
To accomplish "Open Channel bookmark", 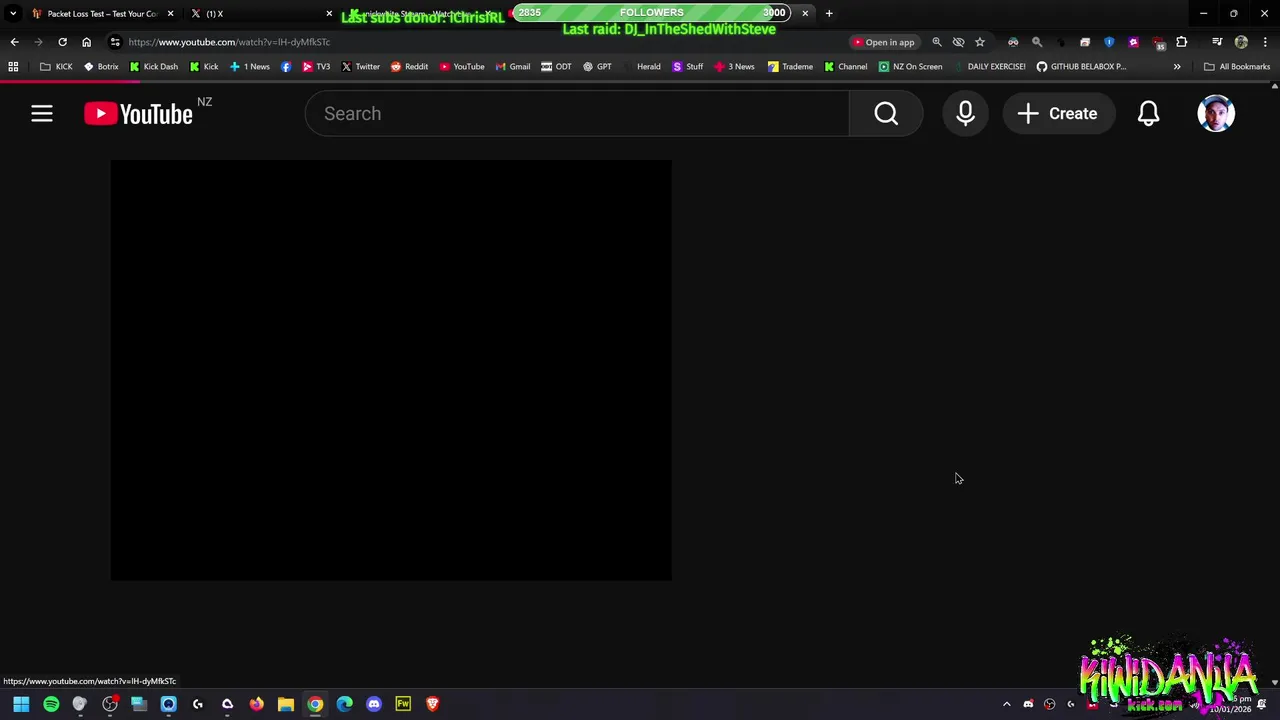I will (x=845, y=67).
